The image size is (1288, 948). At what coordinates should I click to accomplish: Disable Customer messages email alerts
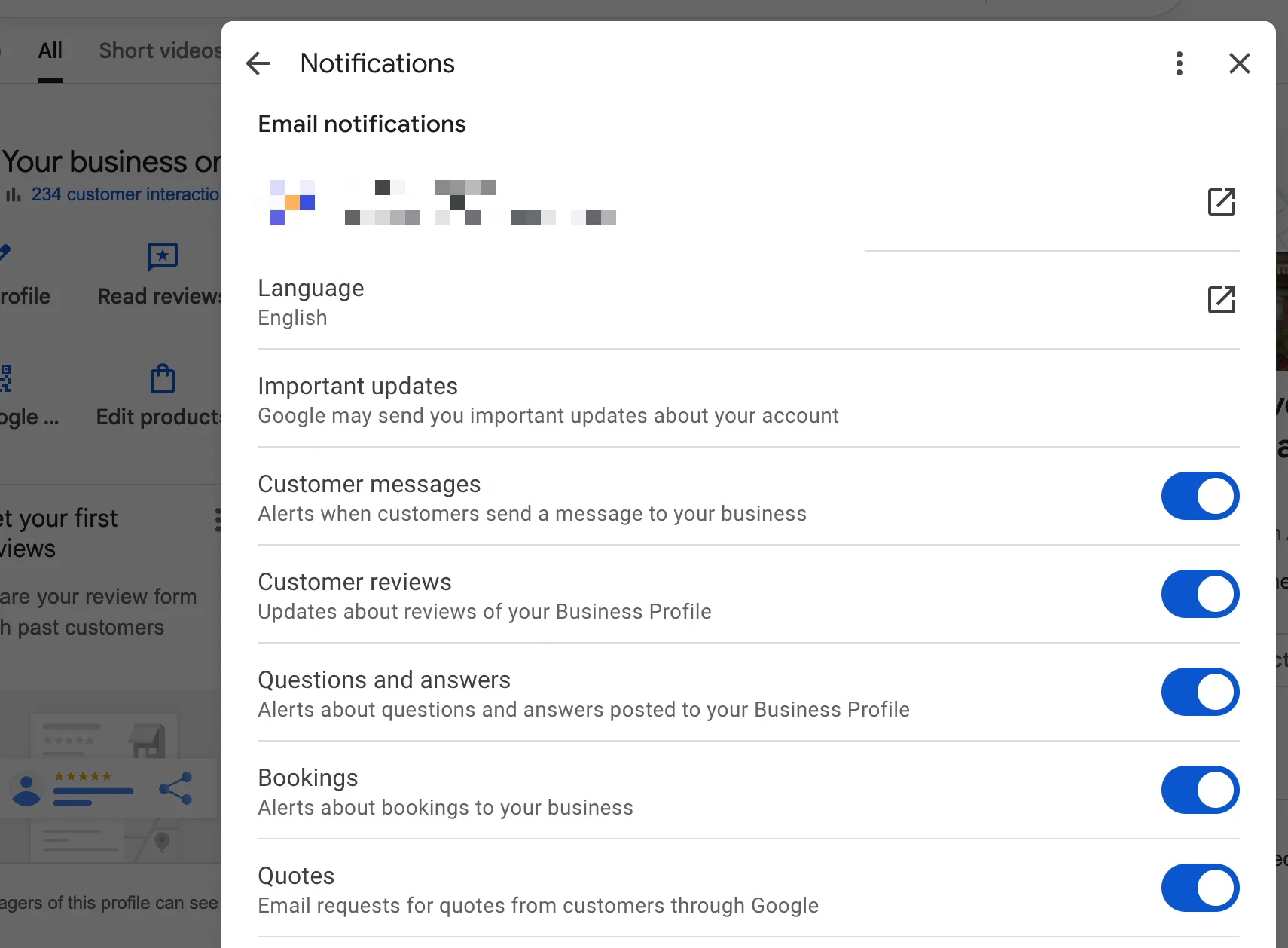(x=1200, y=496)
